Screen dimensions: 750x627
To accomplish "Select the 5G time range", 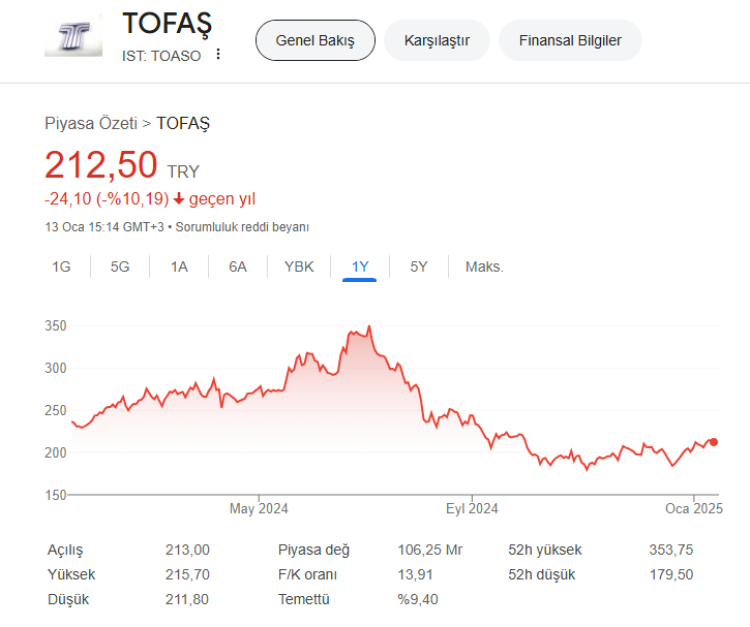I will [x=120, y=267].
